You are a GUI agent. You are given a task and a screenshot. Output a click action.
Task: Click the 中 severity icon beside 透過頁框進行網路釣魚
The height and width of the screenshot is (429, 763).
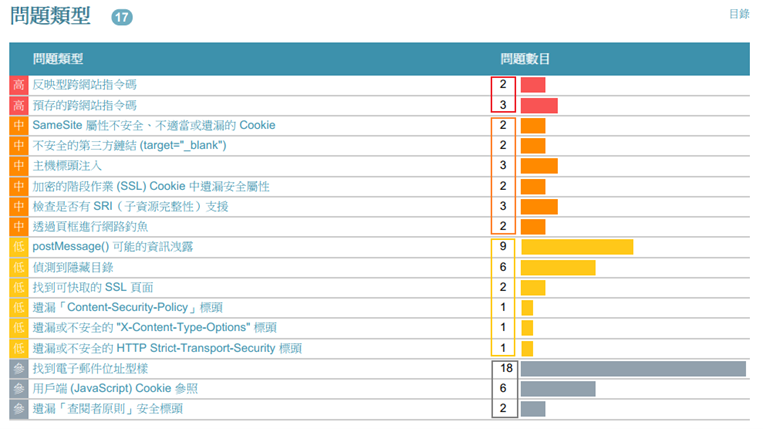(19, 226)
